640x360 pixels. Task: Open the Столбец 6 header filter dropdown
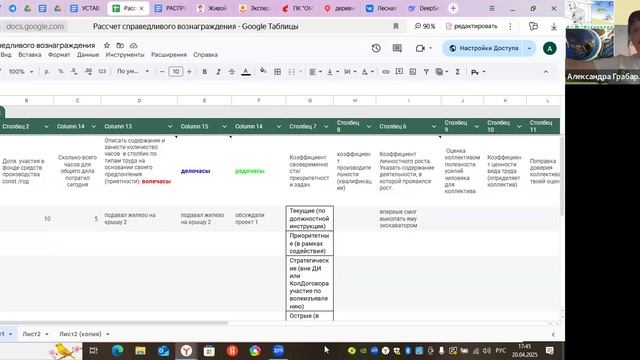(x=433, y=127)
